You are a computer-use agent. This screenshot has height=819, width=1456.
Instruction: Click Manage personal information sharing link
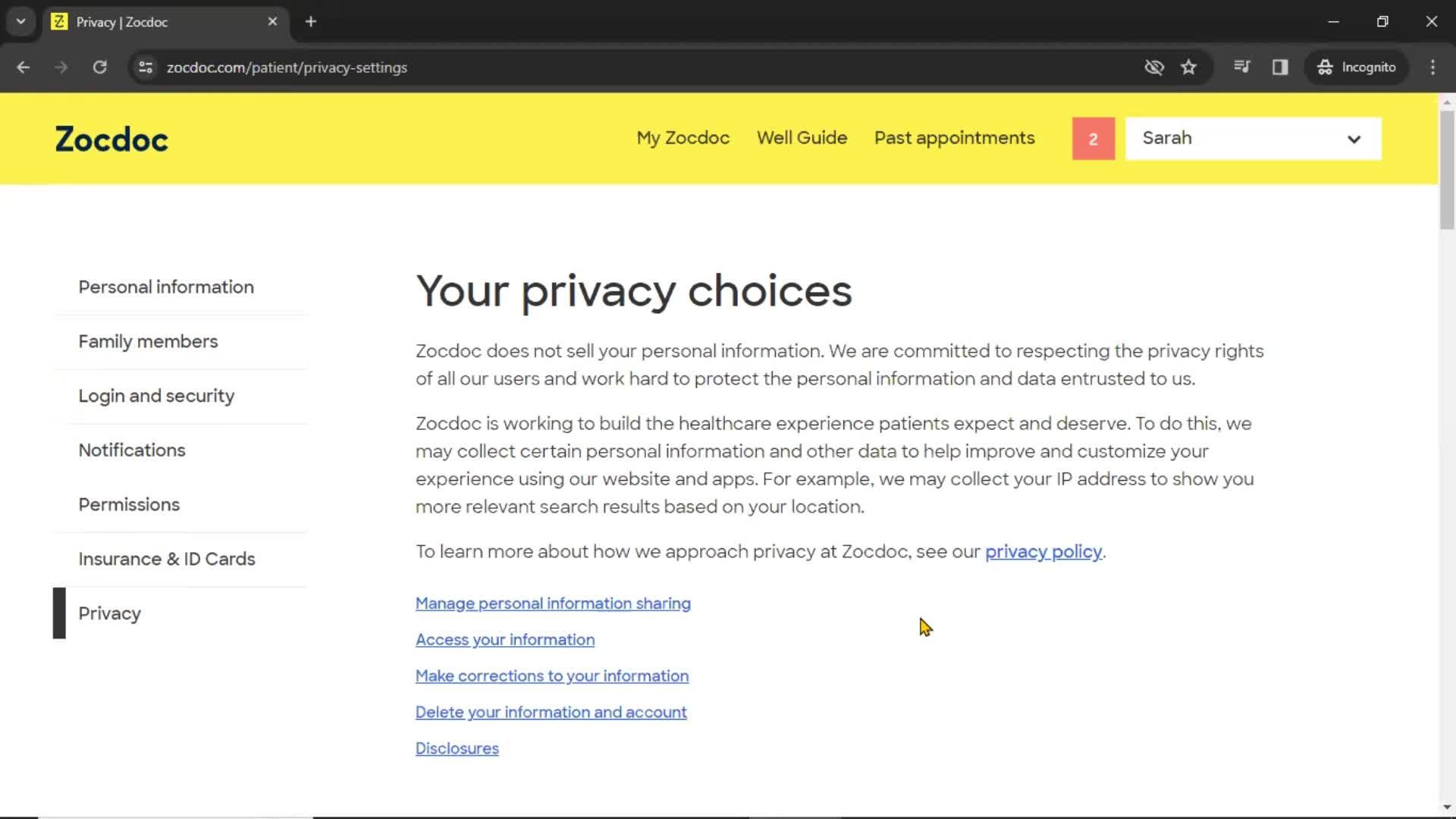[553, 603]
